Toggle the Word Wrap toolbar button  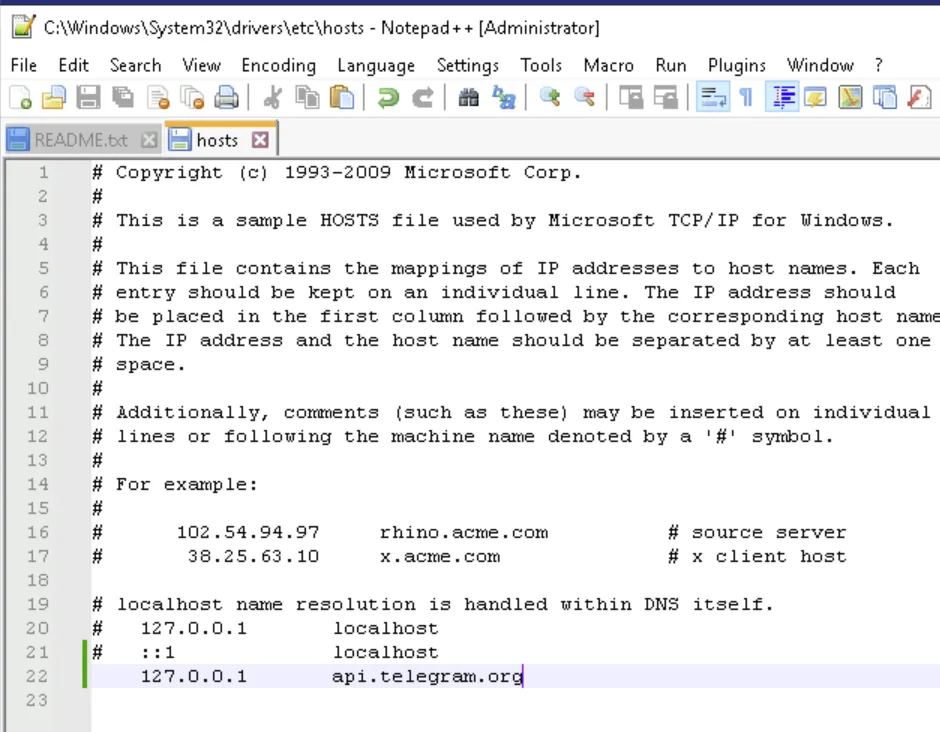712,97
